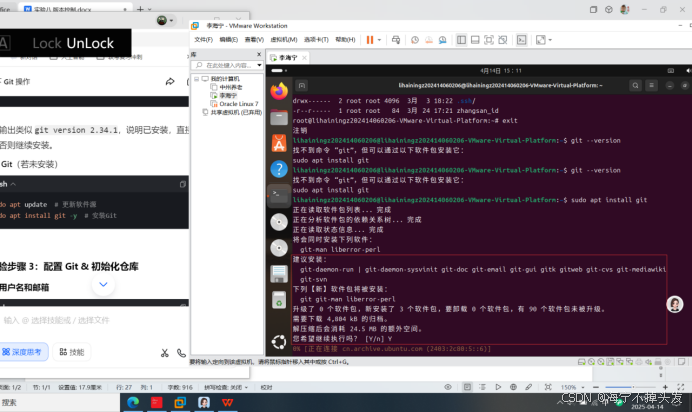Revert to the previous snapshot icon
692x412 pixels.
429,40
